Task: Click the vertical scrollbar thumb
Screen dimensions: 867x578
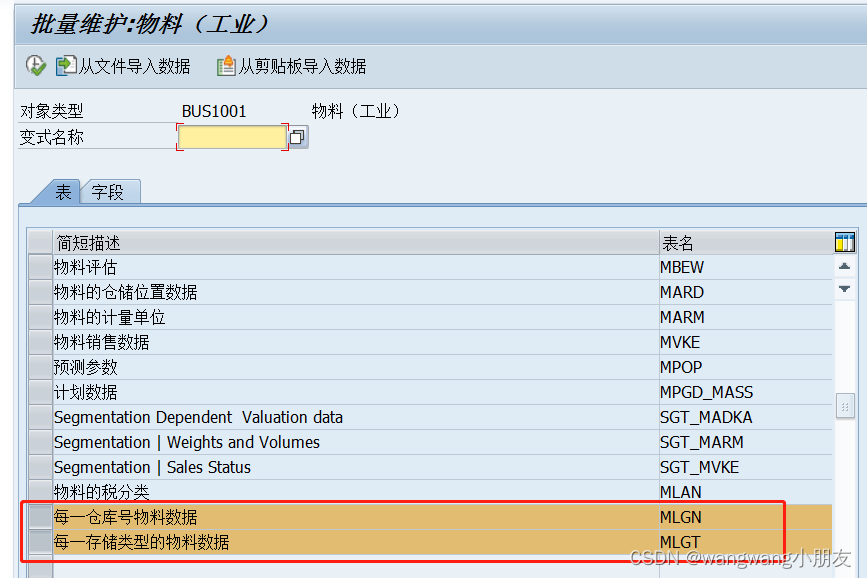Action: (x=844, y=407)
